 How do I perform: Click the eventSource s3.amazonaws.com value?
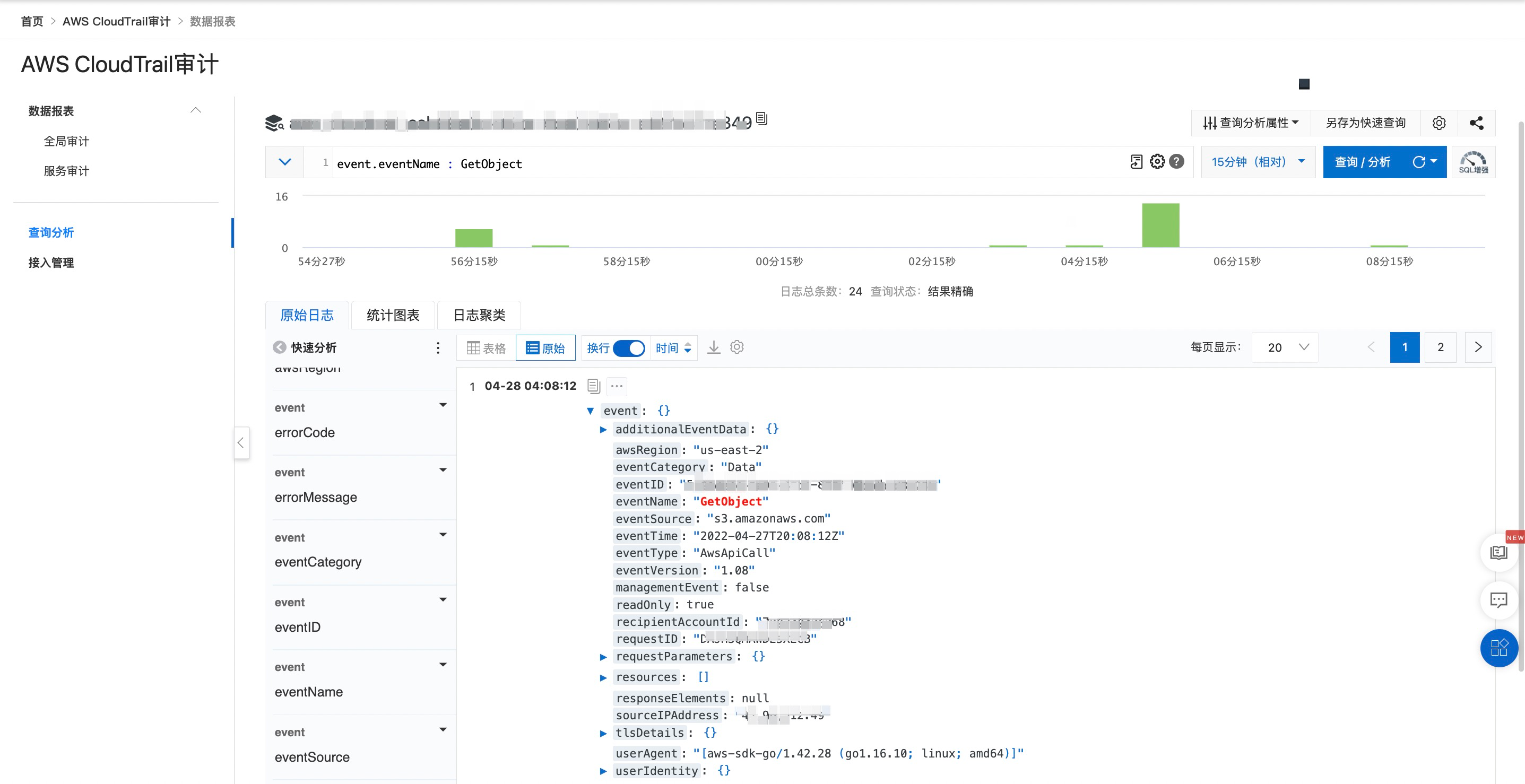(x=768, y=519)
